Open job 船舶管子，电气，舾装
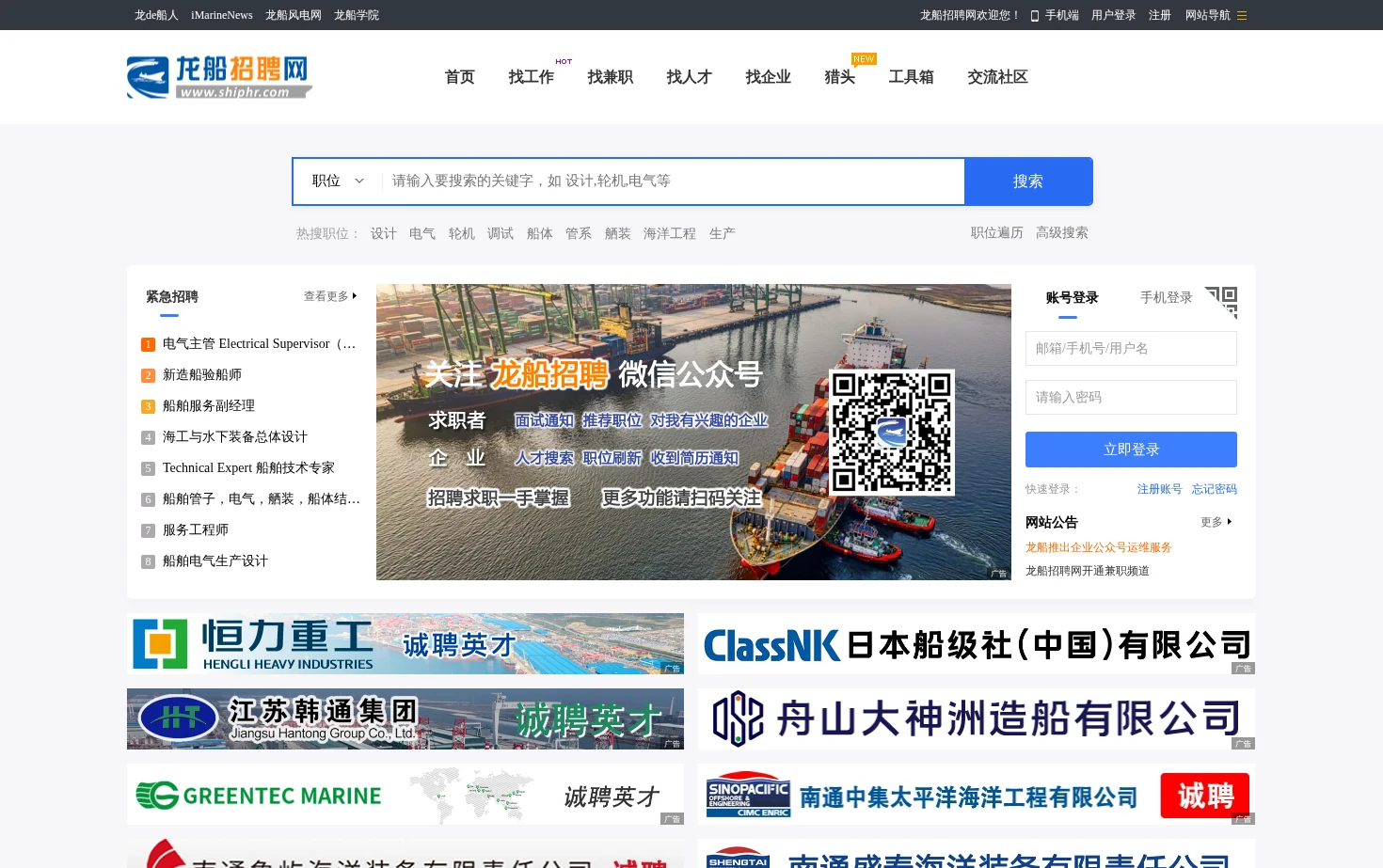Viewport: 1383px width, 868px height. point(262,499)
